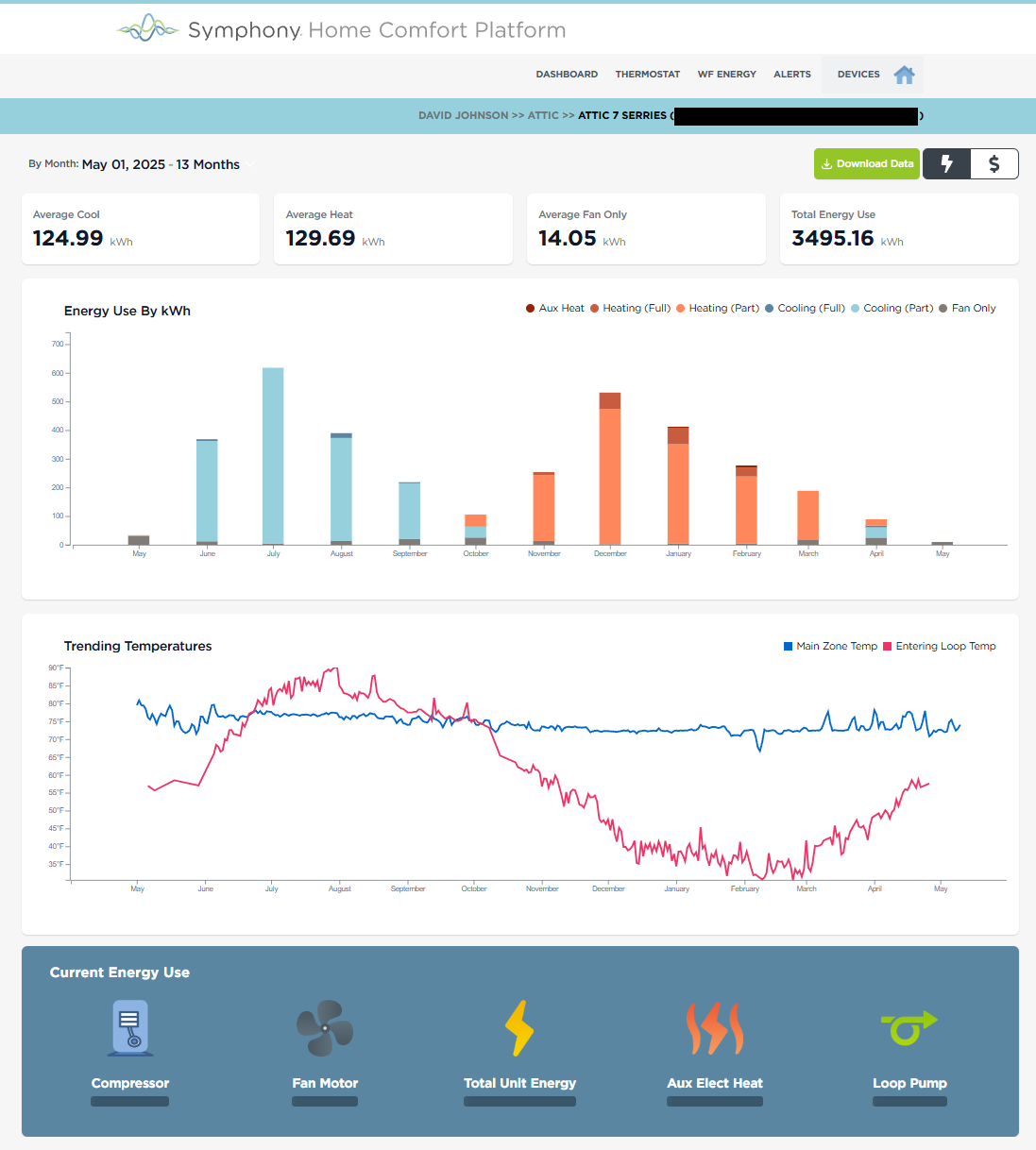This screenshot has width=1036, height=1150.
Task: Toggle Heating (Part) legend series
Action: point(718,308)
